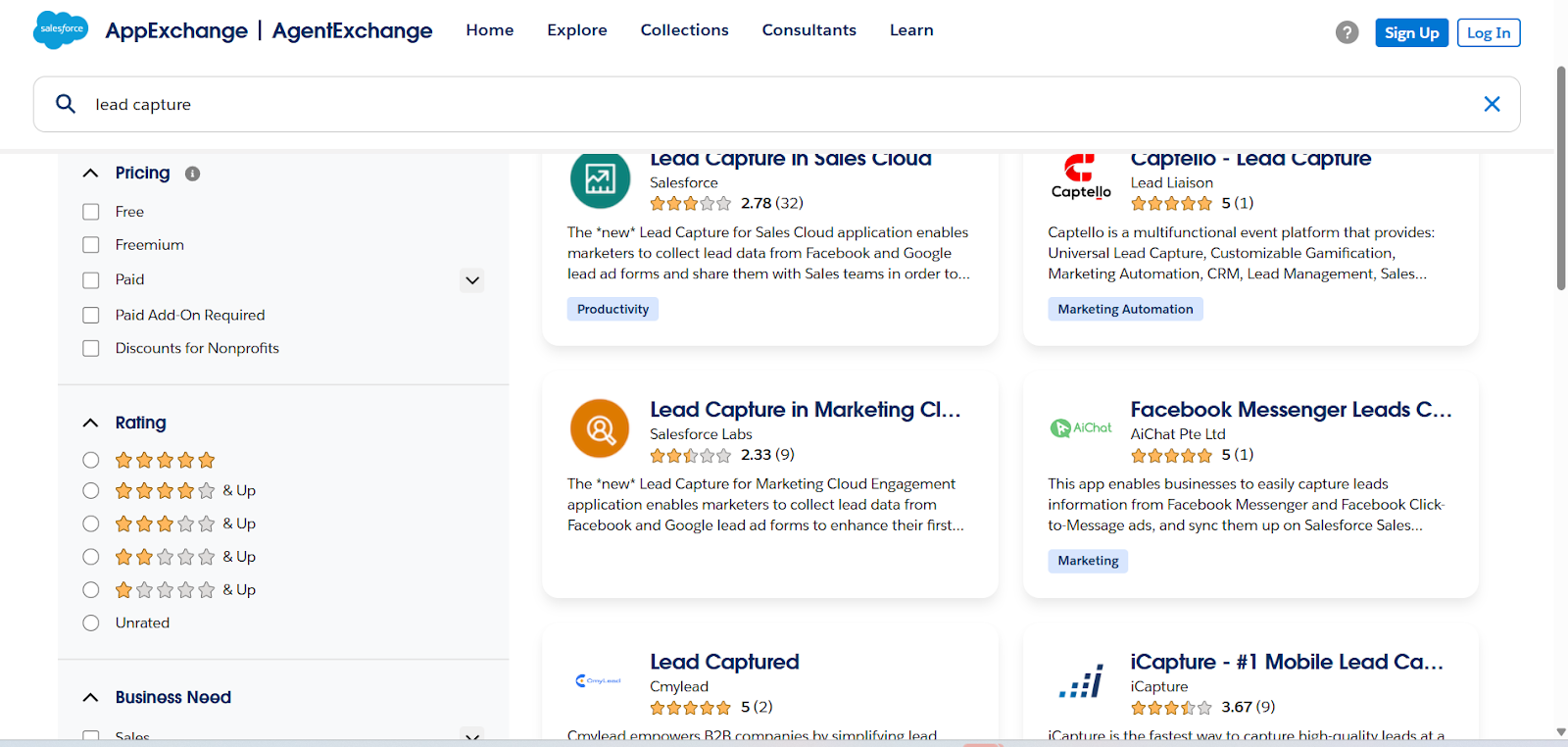Image resolution: width=1568 pixels, height=747 pixels.
Task: Click the AiChat Pte Ltd publisher text
Action: [x=1178, y=434]
